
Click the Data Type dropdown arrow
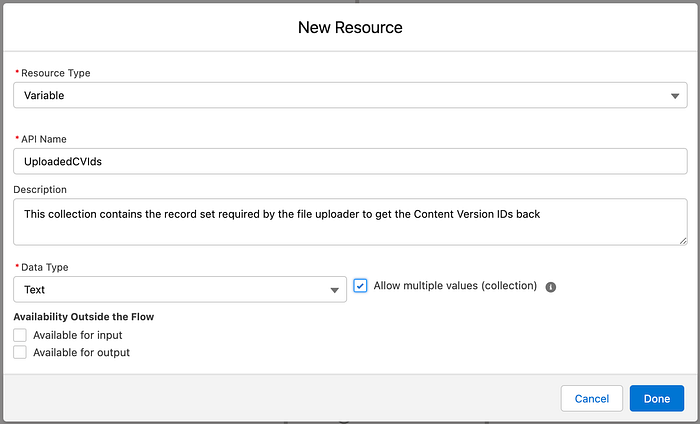click(x=335, y=290)
